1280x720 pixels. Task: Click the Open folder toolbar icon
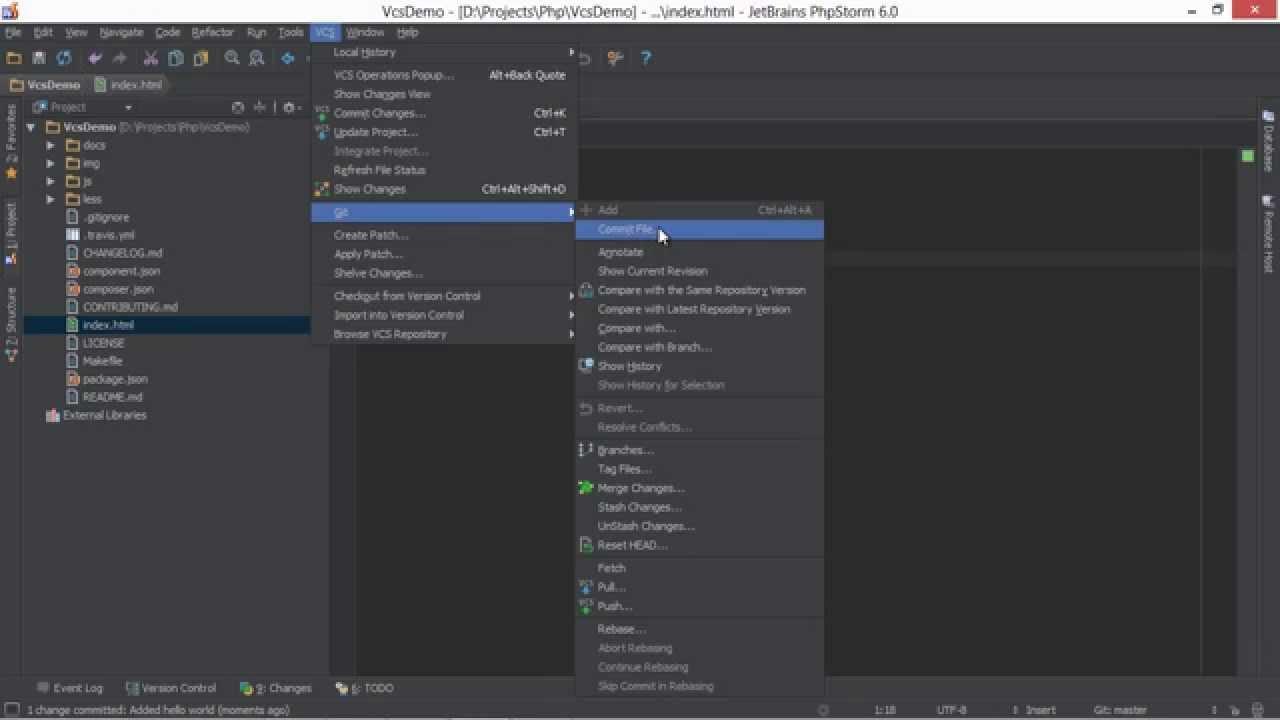click(x=14, y=59)
